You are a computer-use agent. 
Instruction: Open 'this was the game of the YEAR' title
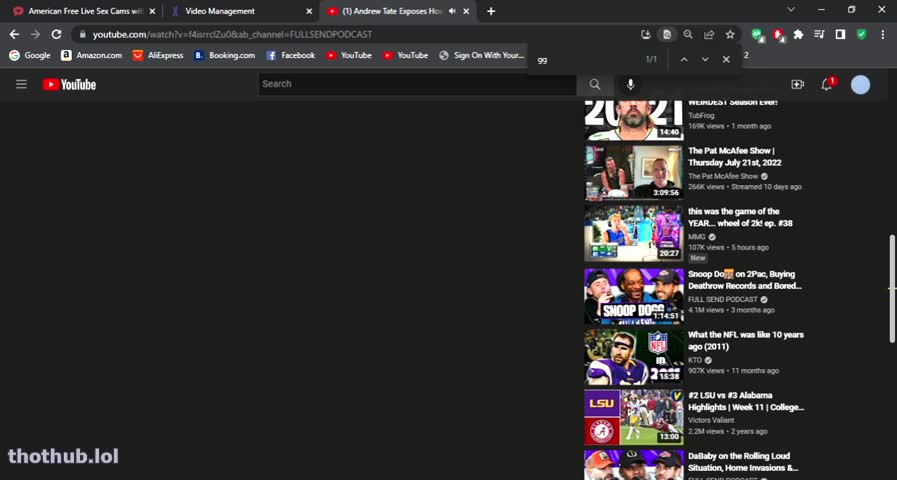pyautogui.click(x=740, y=217)
